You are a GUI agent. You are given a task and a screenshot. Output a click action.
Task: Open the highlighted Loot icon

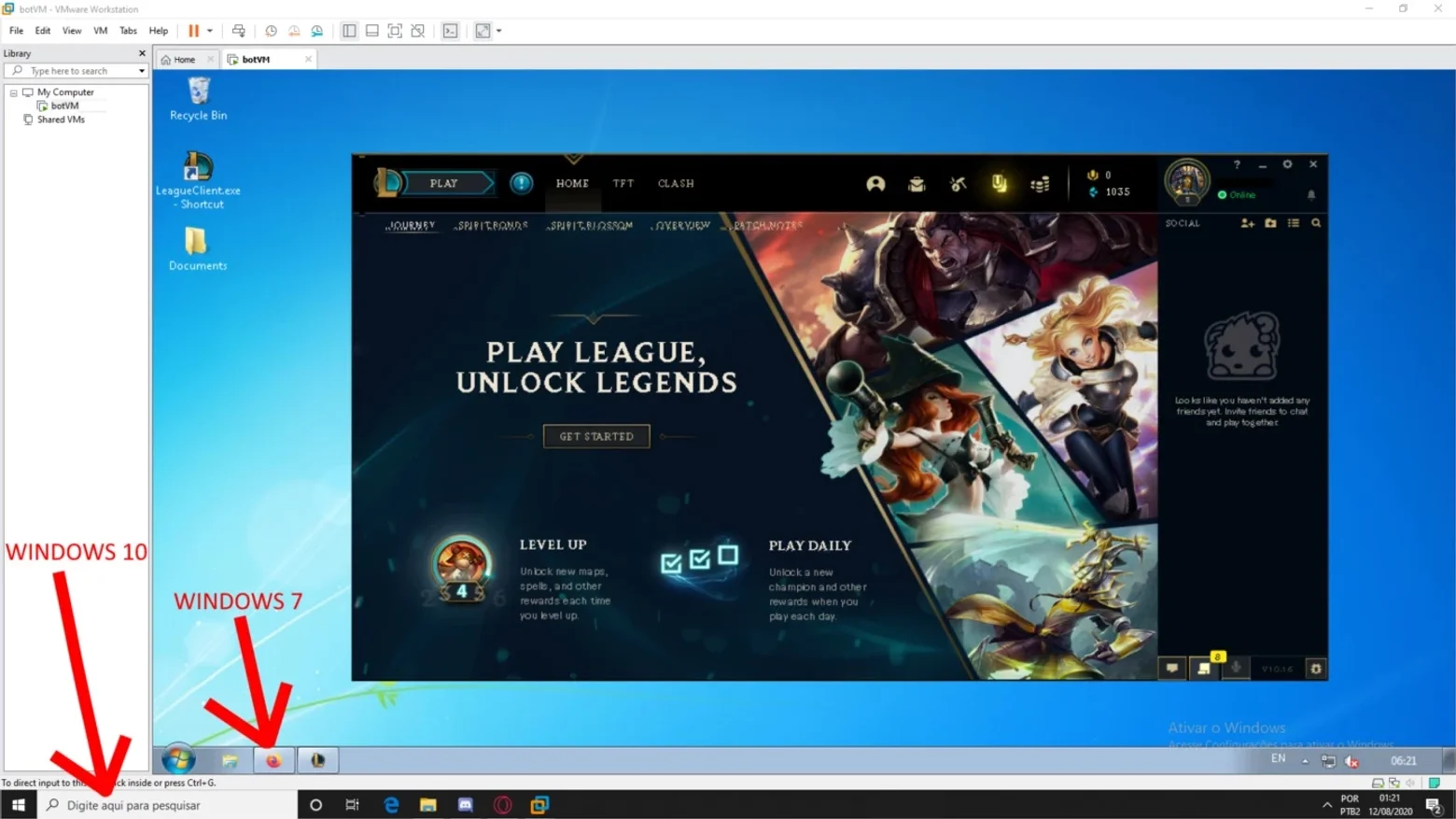pos(1000,183)
